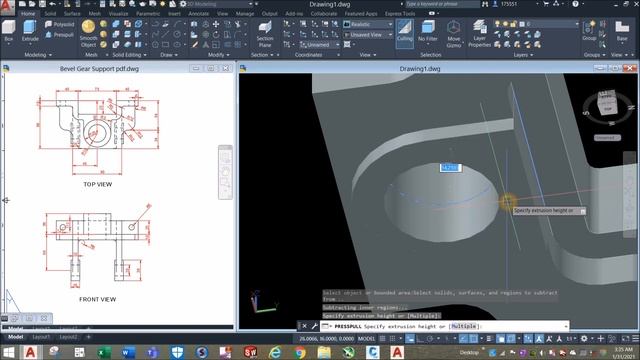Switch to the Model tab at bottom
The image size is (640, 360).
tap(16, 337)
